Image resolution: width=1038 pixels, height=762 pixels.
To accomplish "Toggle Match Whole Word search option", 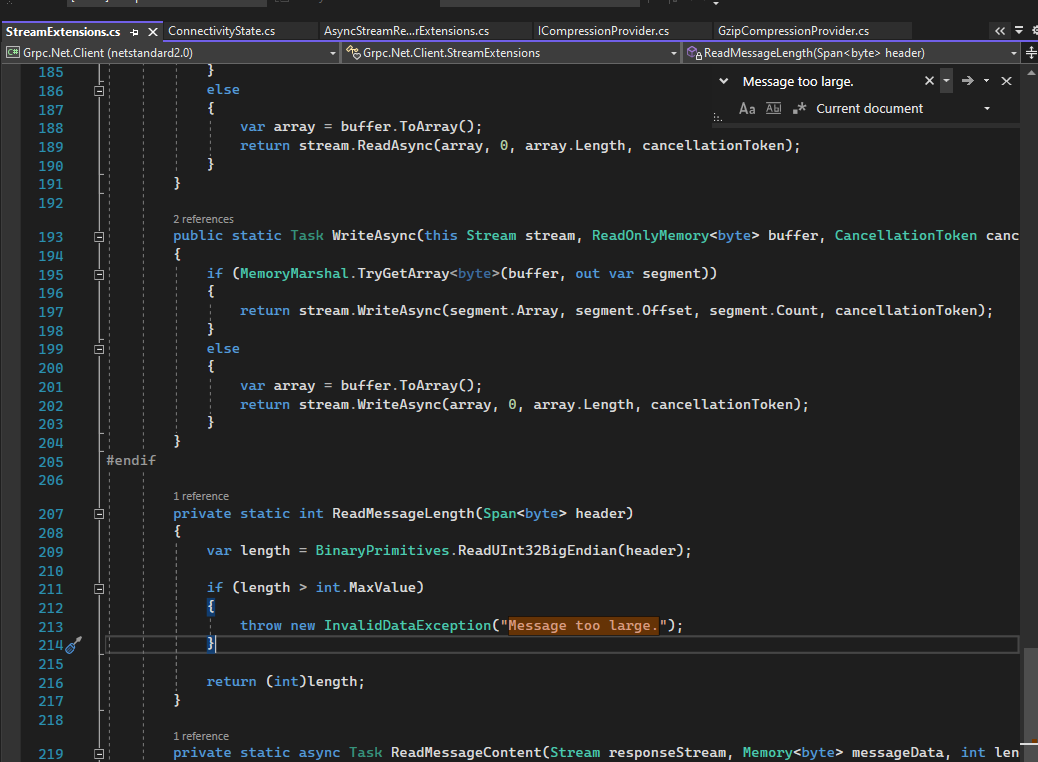I will [773, 108].
